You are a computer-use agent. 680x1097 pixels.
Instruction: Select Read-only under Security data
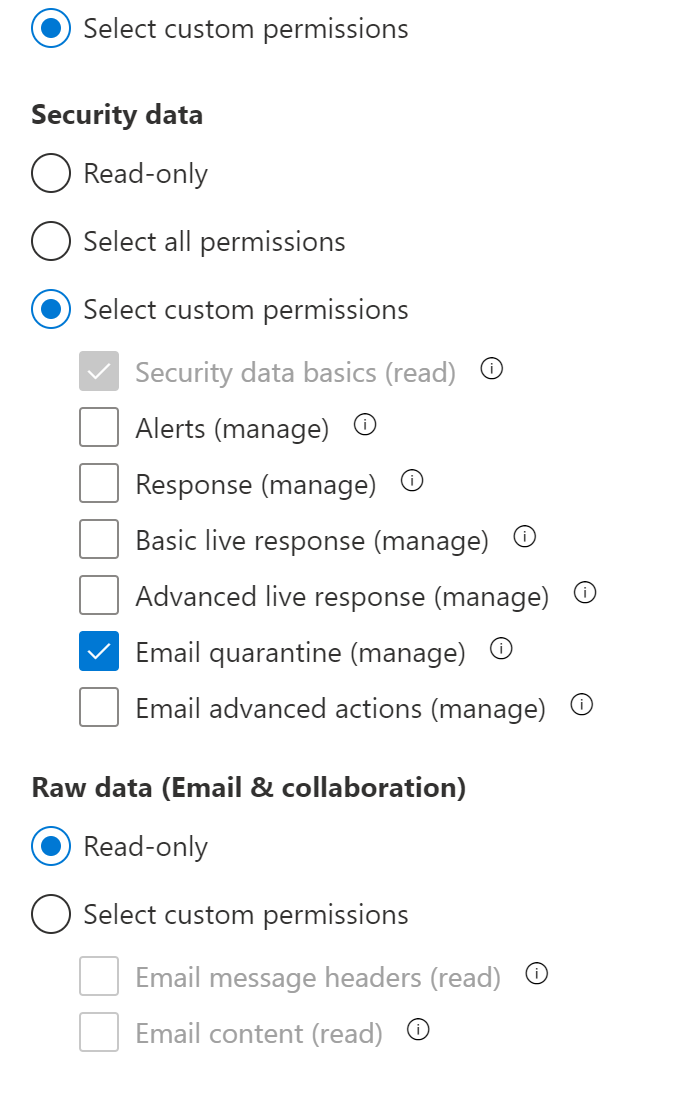coord(51,174)
